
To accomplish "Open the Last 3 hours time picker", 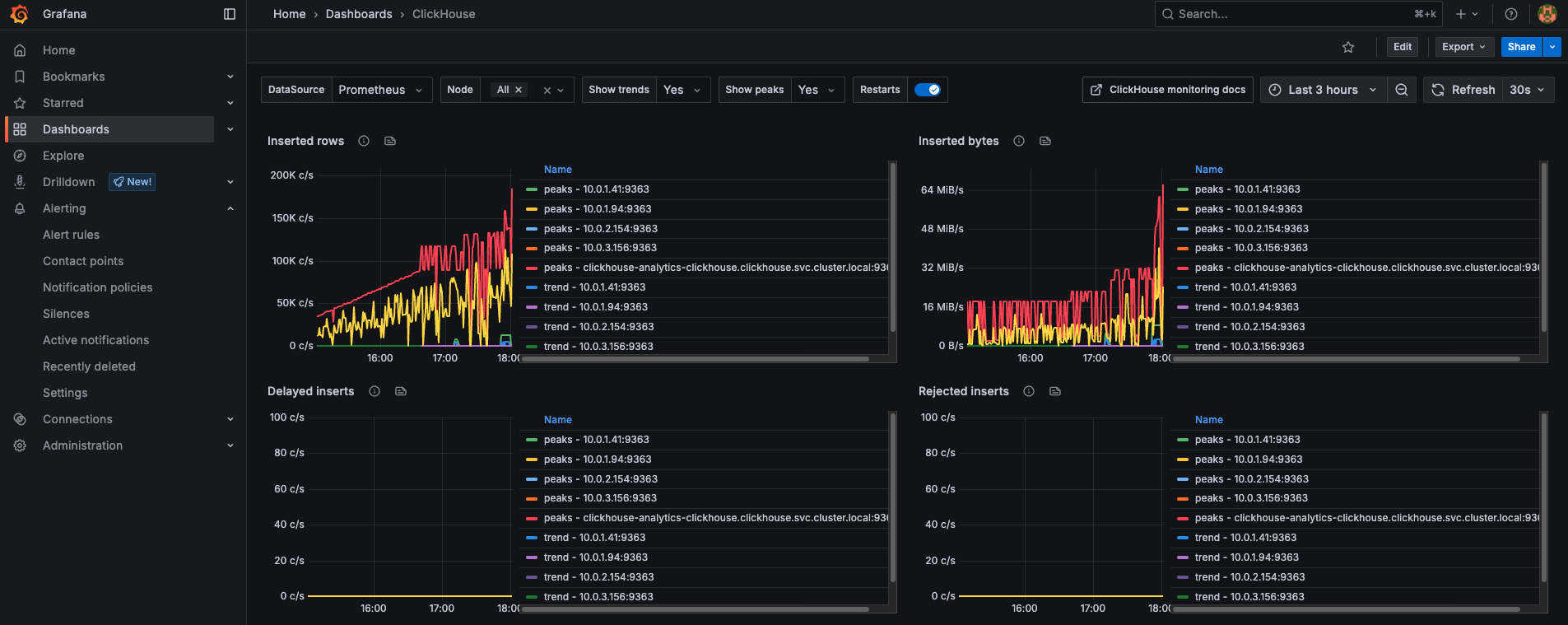I will pos(1323,90).
